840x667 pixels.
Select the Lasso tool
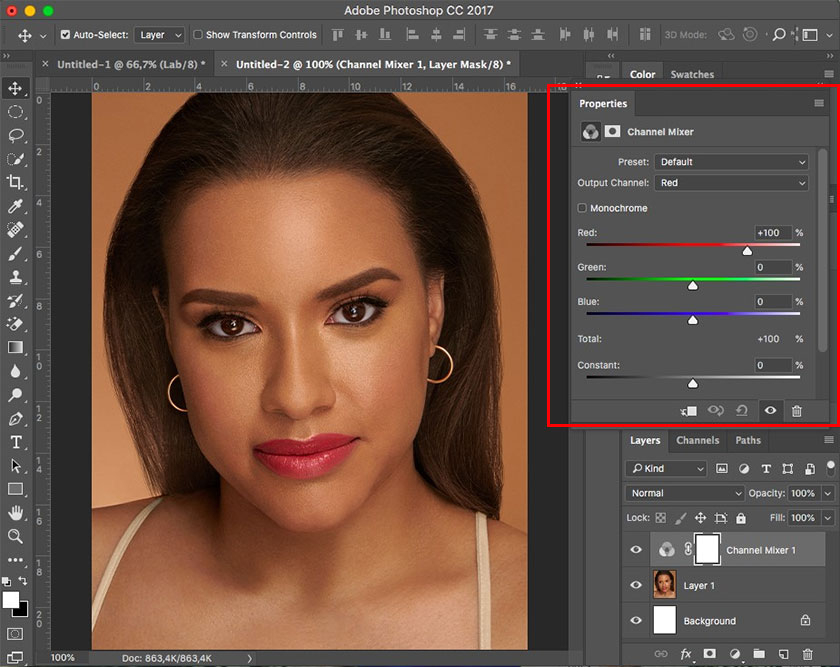click(15, 135)
